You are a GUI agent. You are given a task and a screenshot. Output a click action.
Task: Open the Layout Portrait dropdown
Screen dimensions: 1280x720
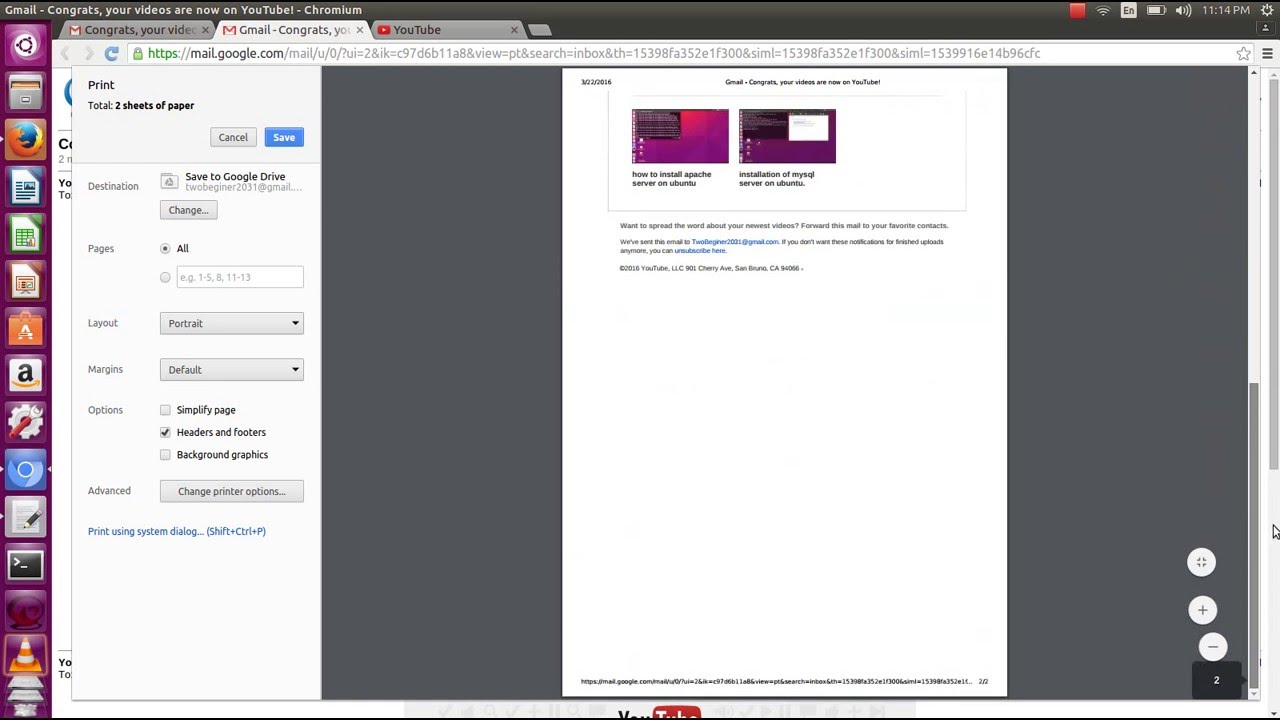pos(231,323)
